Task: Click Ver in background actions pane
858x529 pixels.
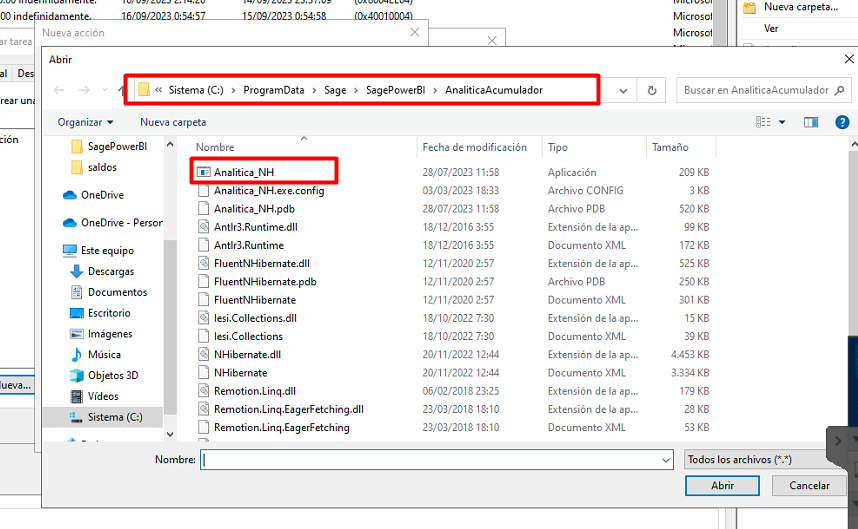Action: tap(771, 28)
